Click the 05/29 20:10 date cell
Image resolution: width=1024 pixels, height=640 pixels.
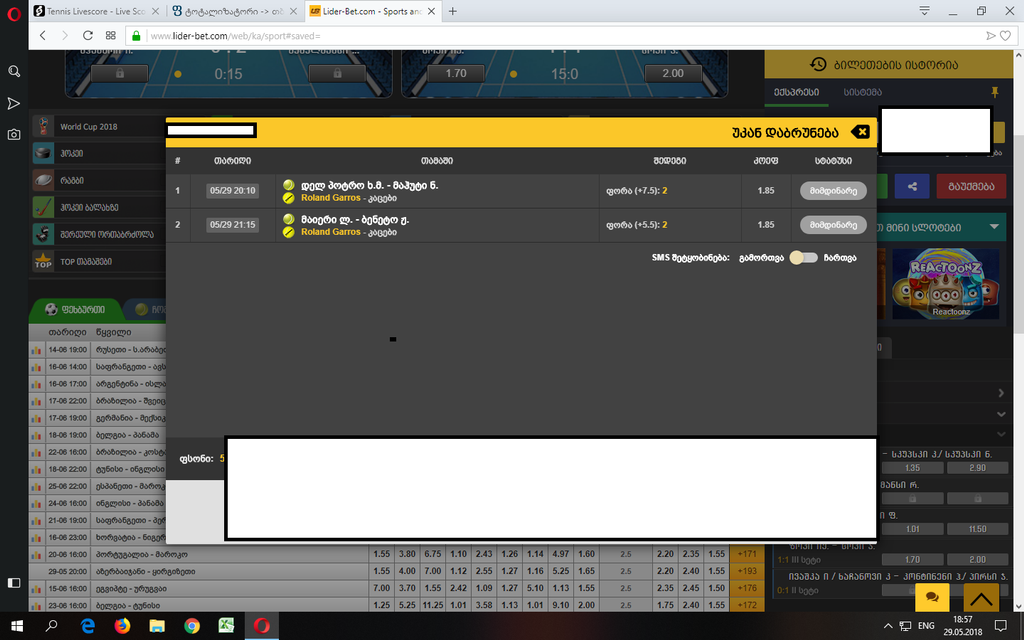[x=232, y=191]
